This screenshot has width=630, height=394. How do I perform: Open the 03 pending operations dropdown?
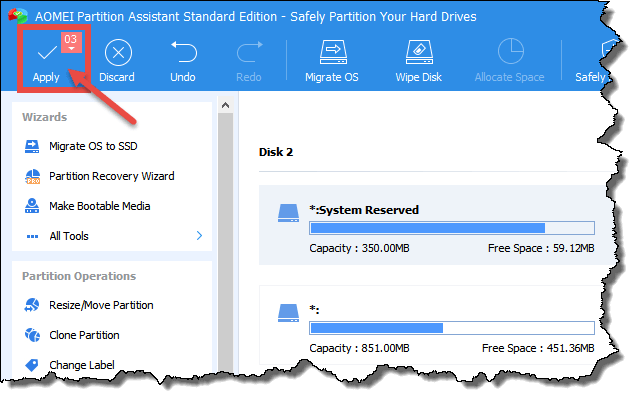pyautogui.click(x=71, y=43)
